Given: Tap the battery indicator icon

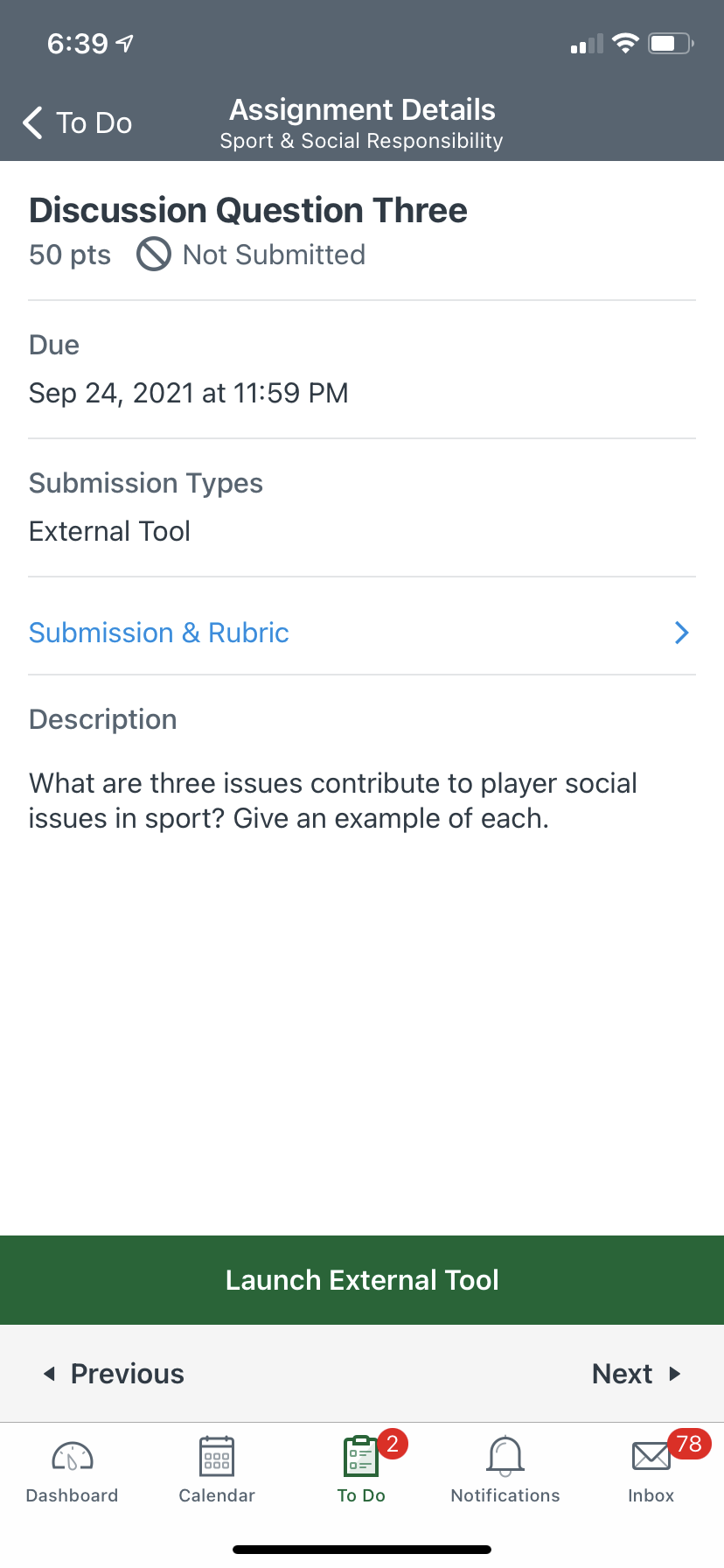Looking at the screenshot, I should click(670, 43).
